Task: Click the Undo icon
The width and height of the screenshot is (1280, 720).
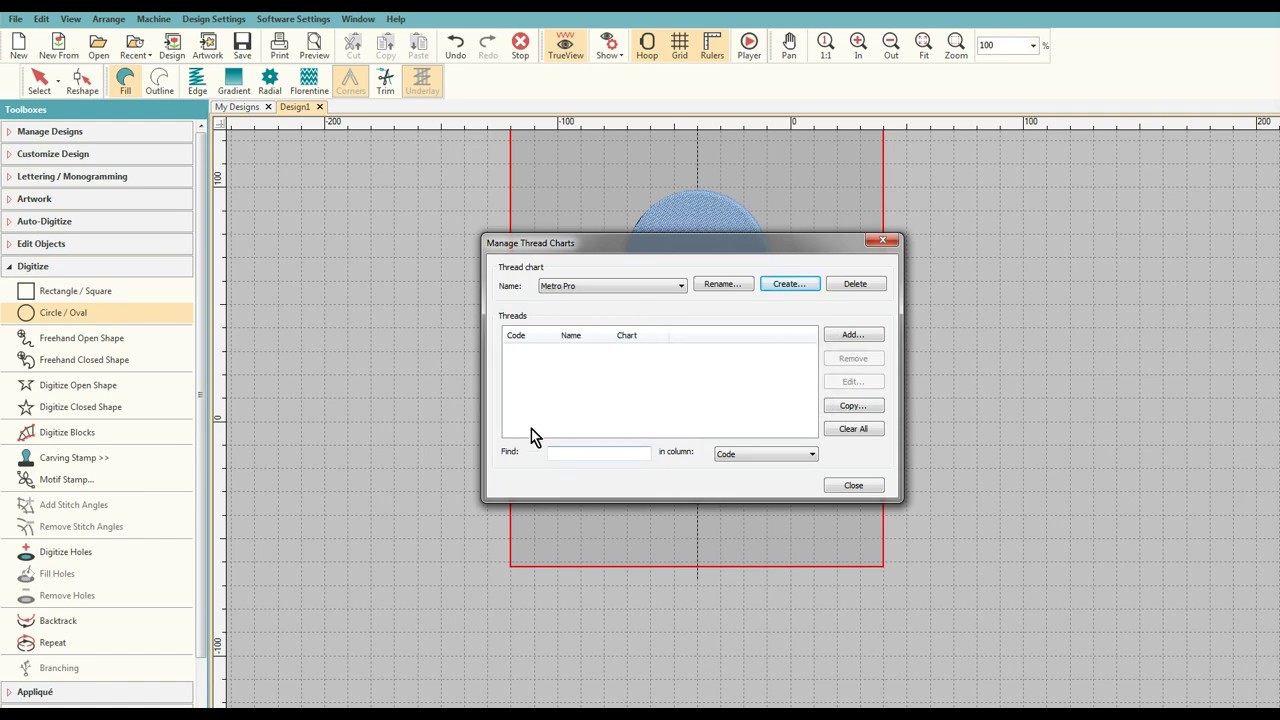Action: click(455, 46)
